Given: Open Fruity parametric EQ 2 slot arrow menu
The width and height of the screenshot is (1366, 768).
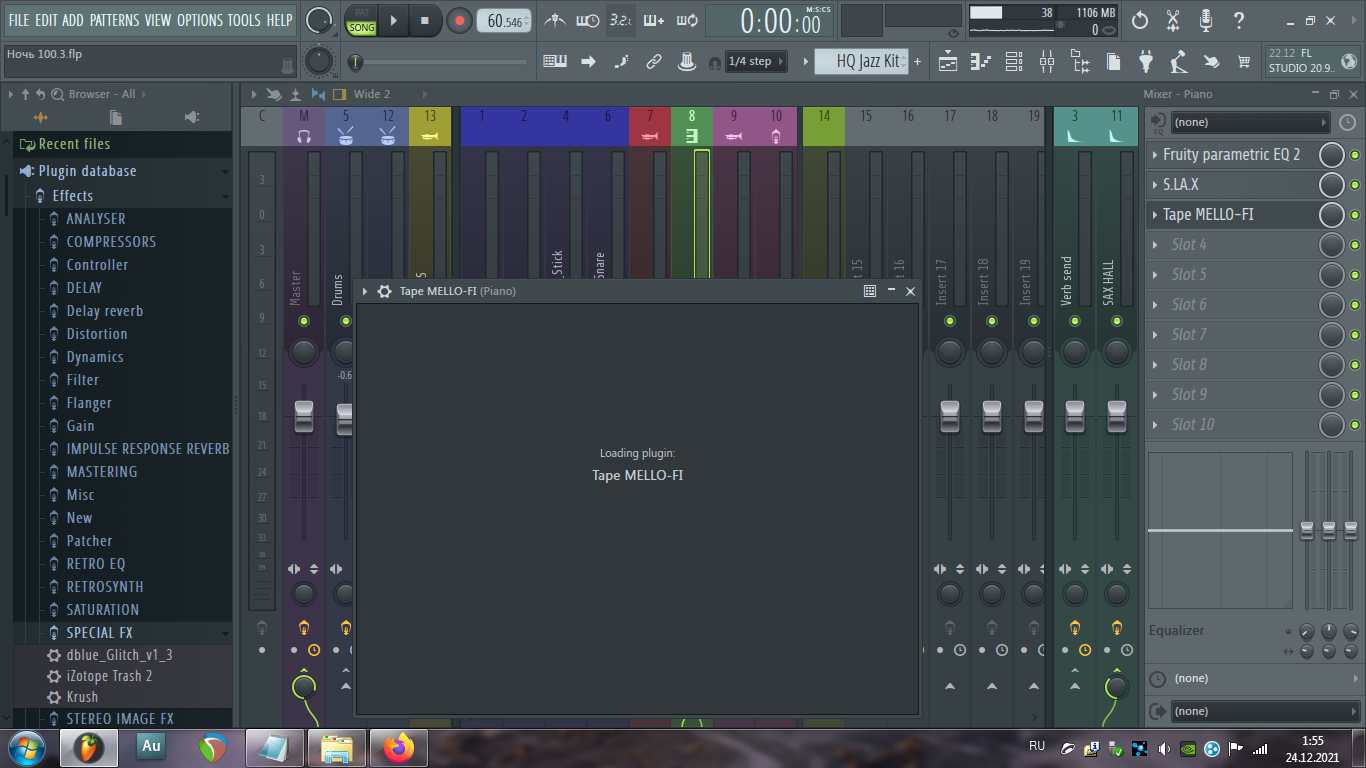Looking at the screenshot, I should [x=1155, y=155].
